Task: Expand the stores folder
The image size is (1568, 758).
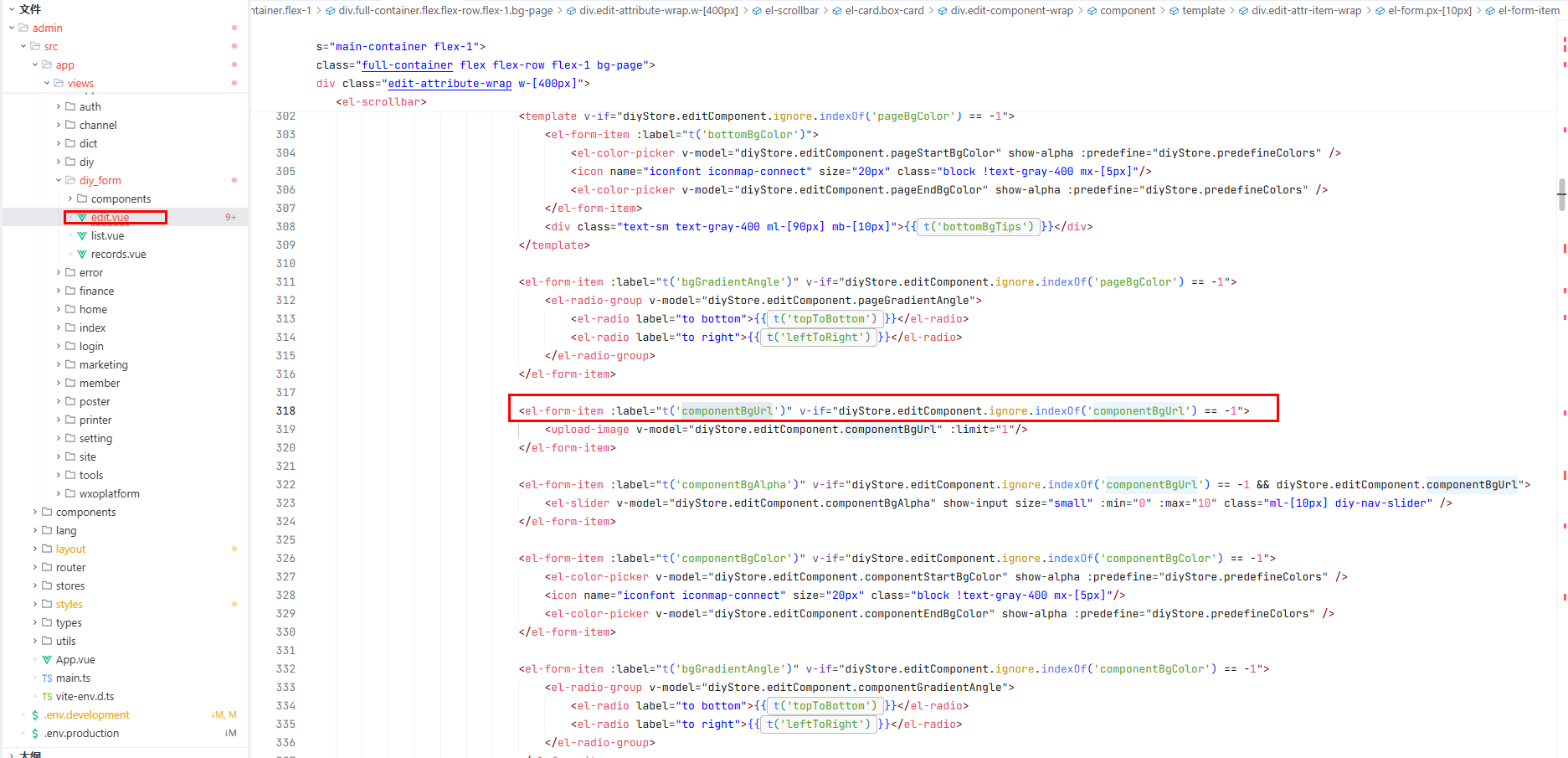Action: (70, 586)
